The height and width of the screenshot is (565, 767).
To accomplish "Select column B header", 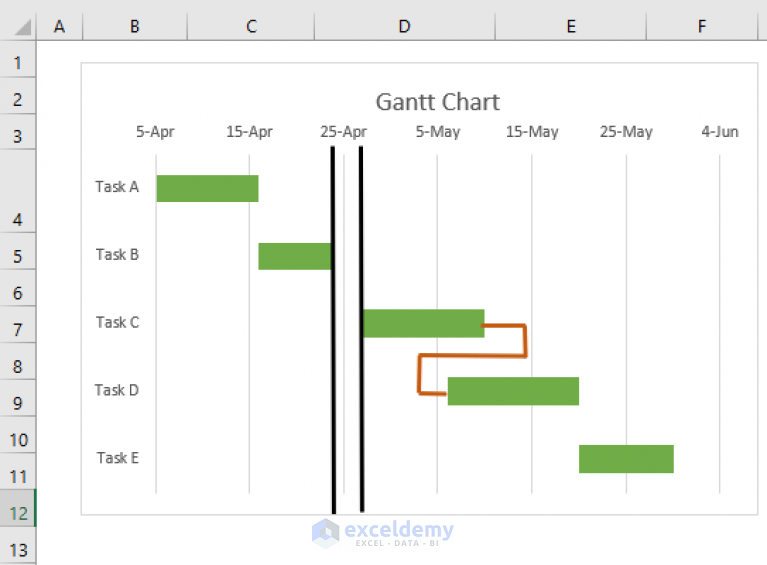I will click(135, 26).
